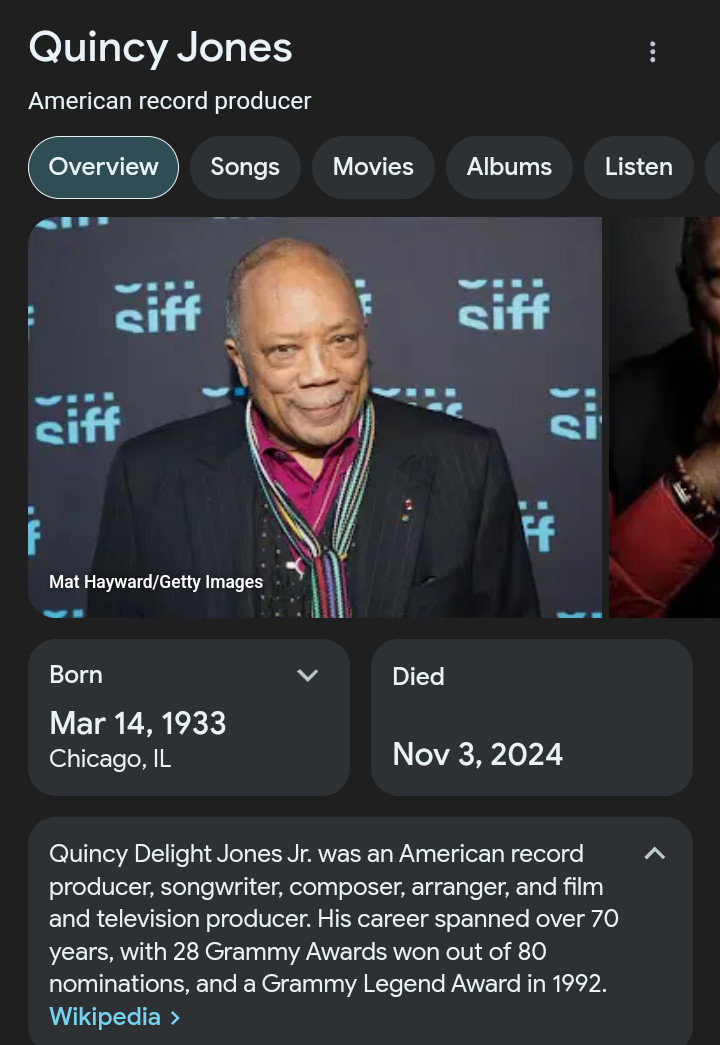Screen dimensions: 720x1045
Task: Open the Wikipedia link
Action: (105, 1017)
